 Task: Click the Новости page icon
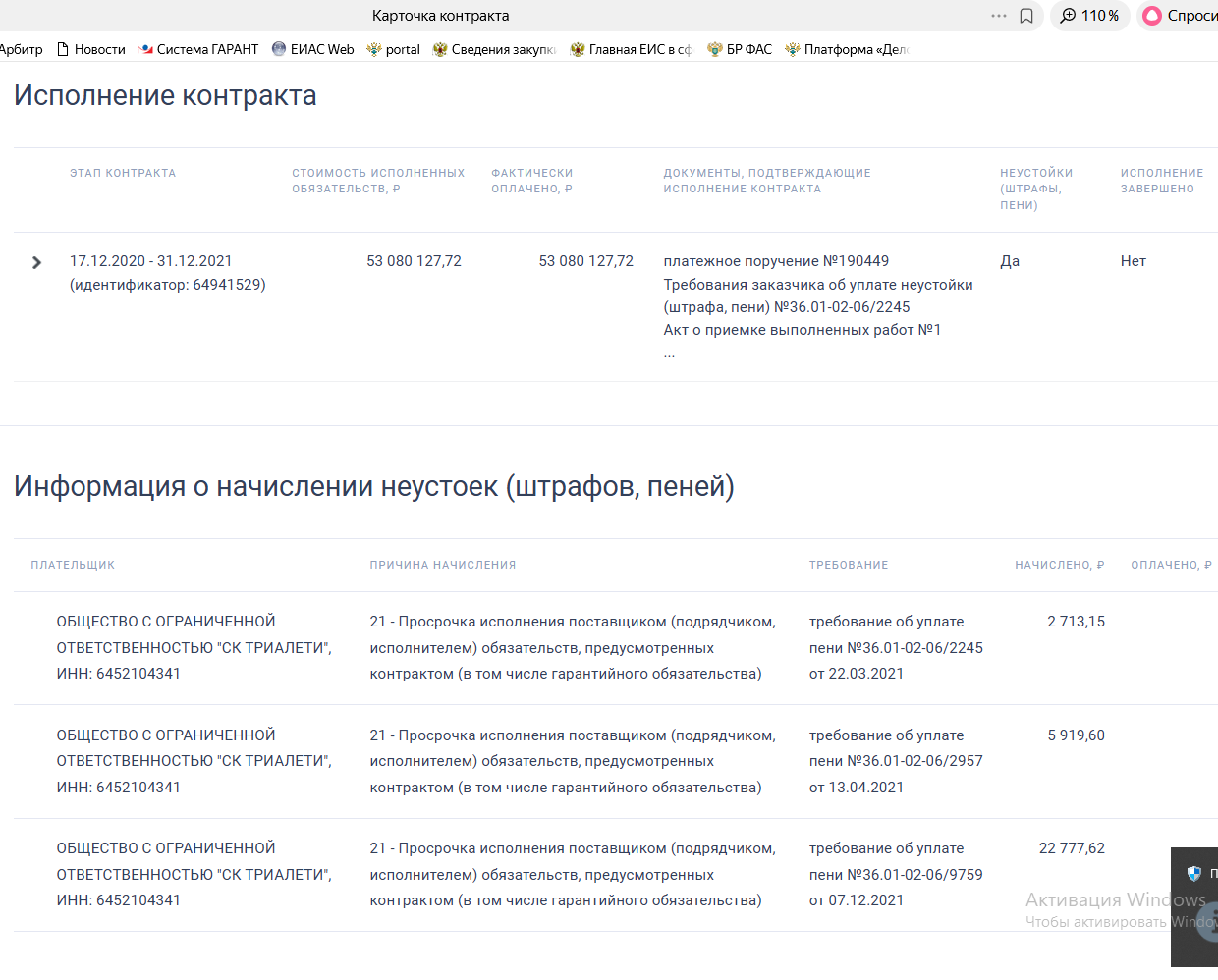(x=63, y=49)
